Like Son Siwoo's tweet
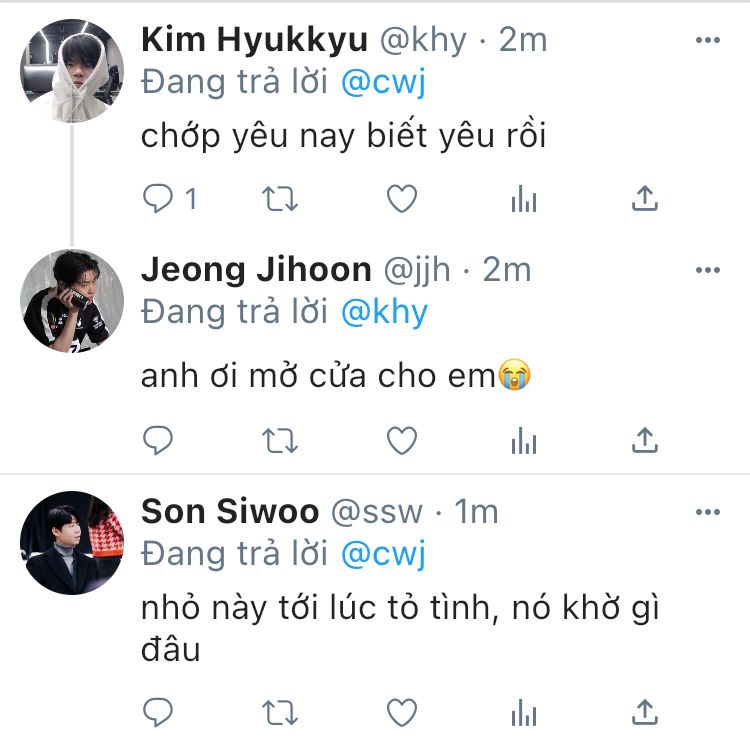 (x=402, y=712)
